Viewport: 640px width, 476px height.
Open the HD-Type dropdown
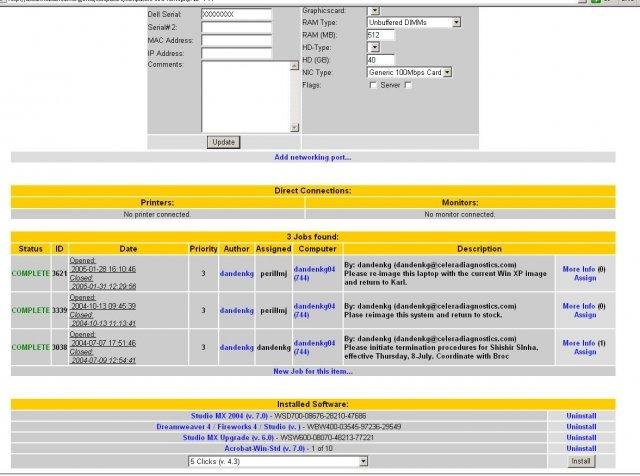coord(374,47)
